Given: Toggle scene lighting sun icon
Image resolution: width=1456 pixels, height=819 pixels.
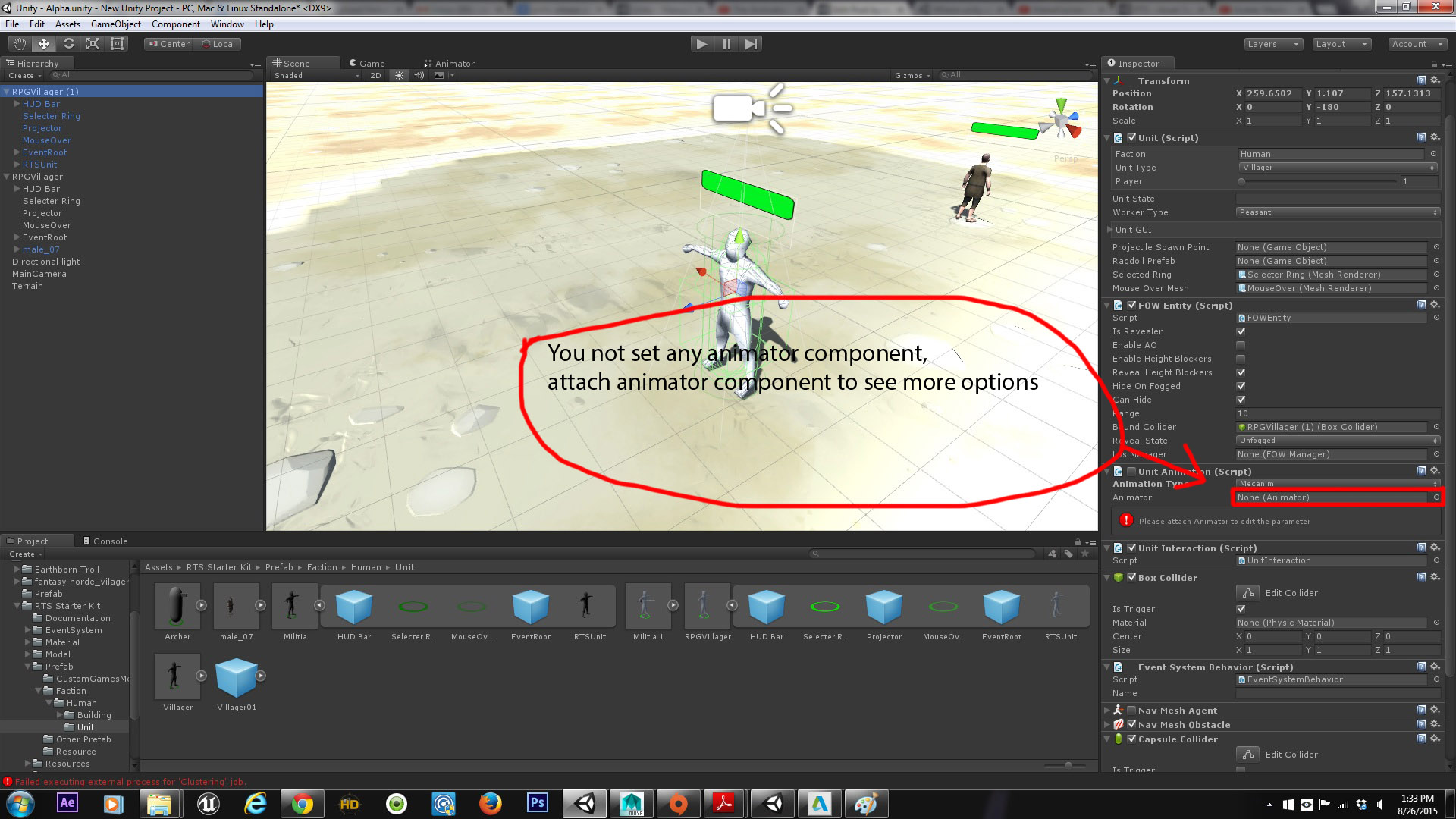Looking at the screenshot, I should tap(399, 75).
